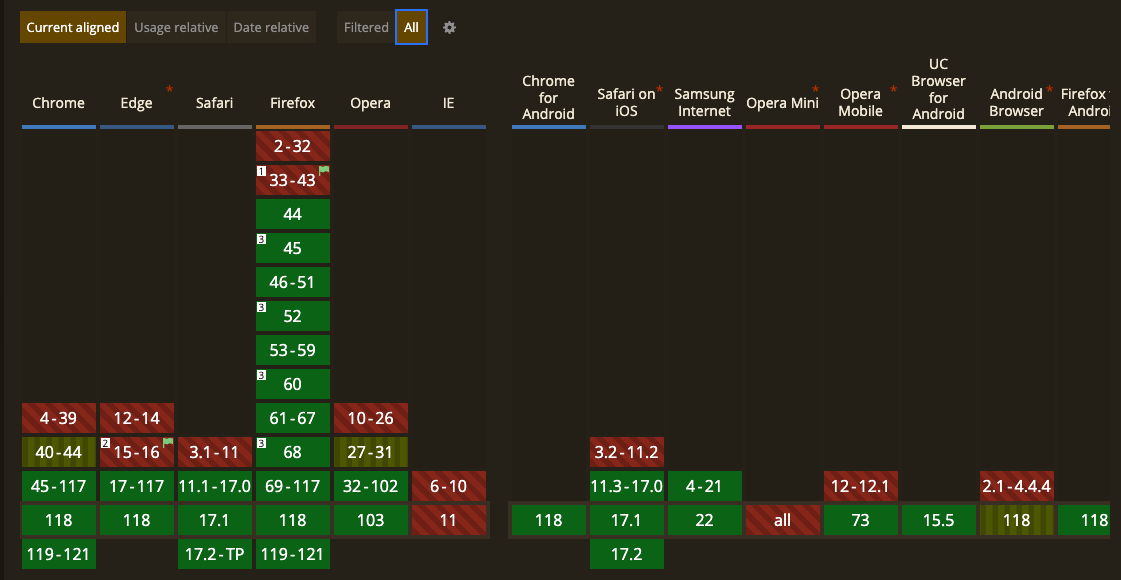Click the asterisk beside Android Browser header
1121x580 pixels.
point(1050,89)
